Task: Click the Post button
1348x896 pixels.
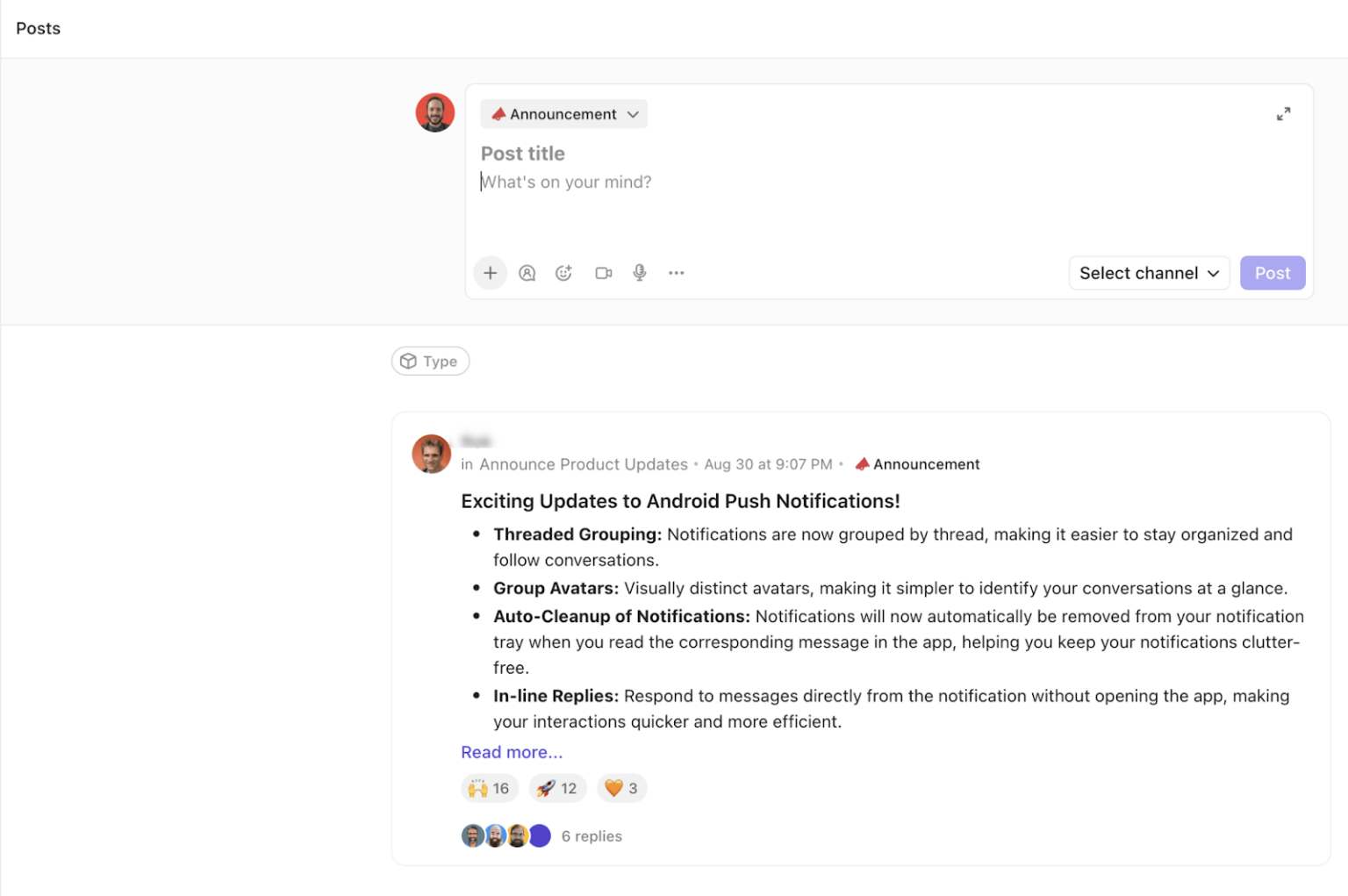Action: (x=1273, y=273)
